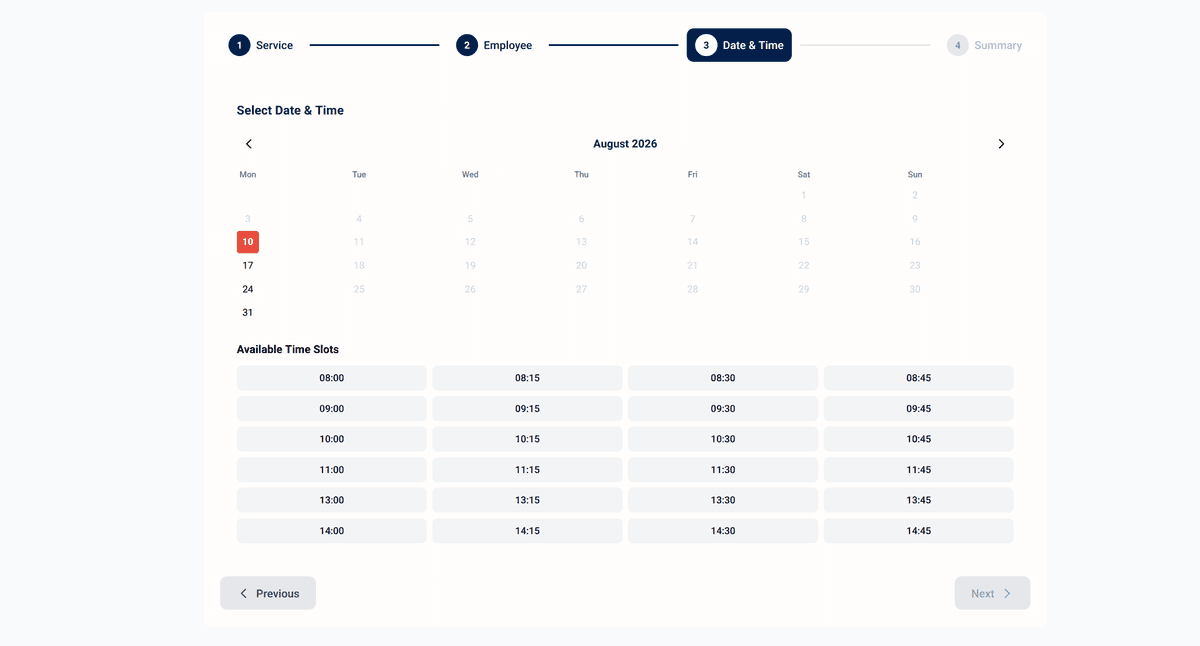Screen dimensions: 1200x646
Task: Choose the 09:30 time slot
Action: pos(723,408)
